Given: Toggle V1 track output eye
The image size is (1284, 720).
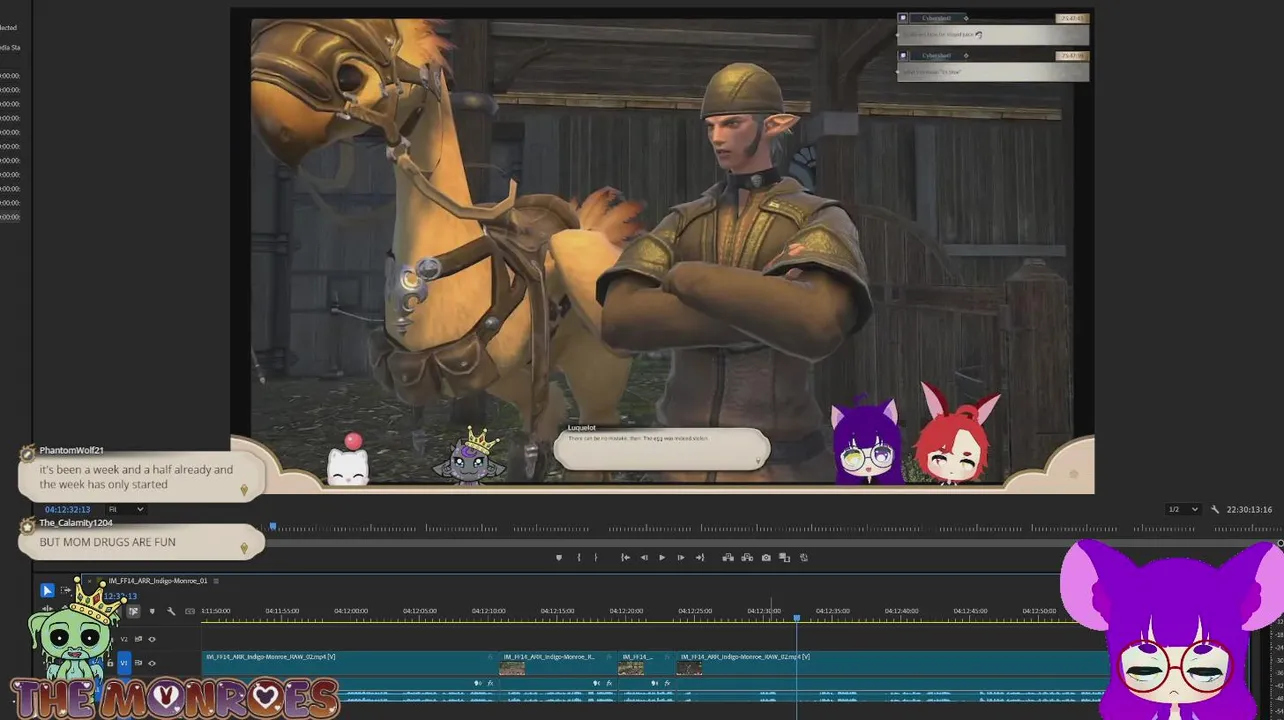Looking at the screenshot, I should tap(152, 663).
